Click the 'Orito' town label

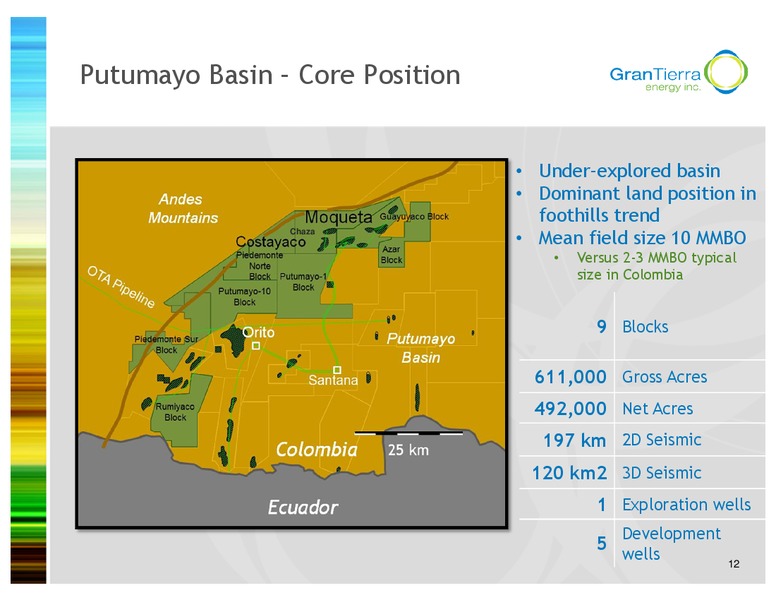coord(258,332)
